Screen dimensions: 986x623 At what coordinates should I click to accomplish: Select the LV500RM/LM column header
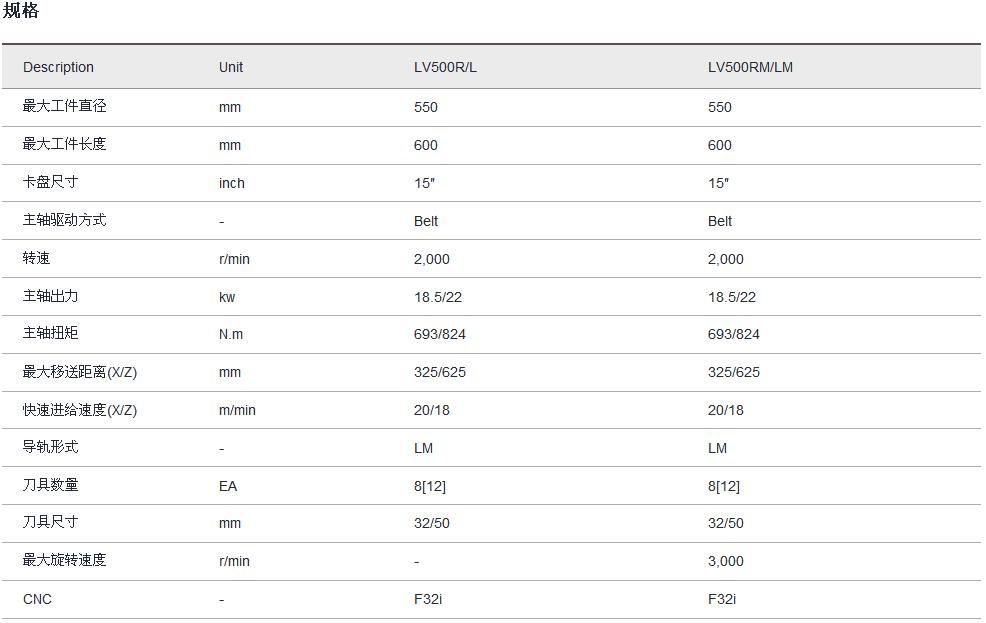[750, 67]
